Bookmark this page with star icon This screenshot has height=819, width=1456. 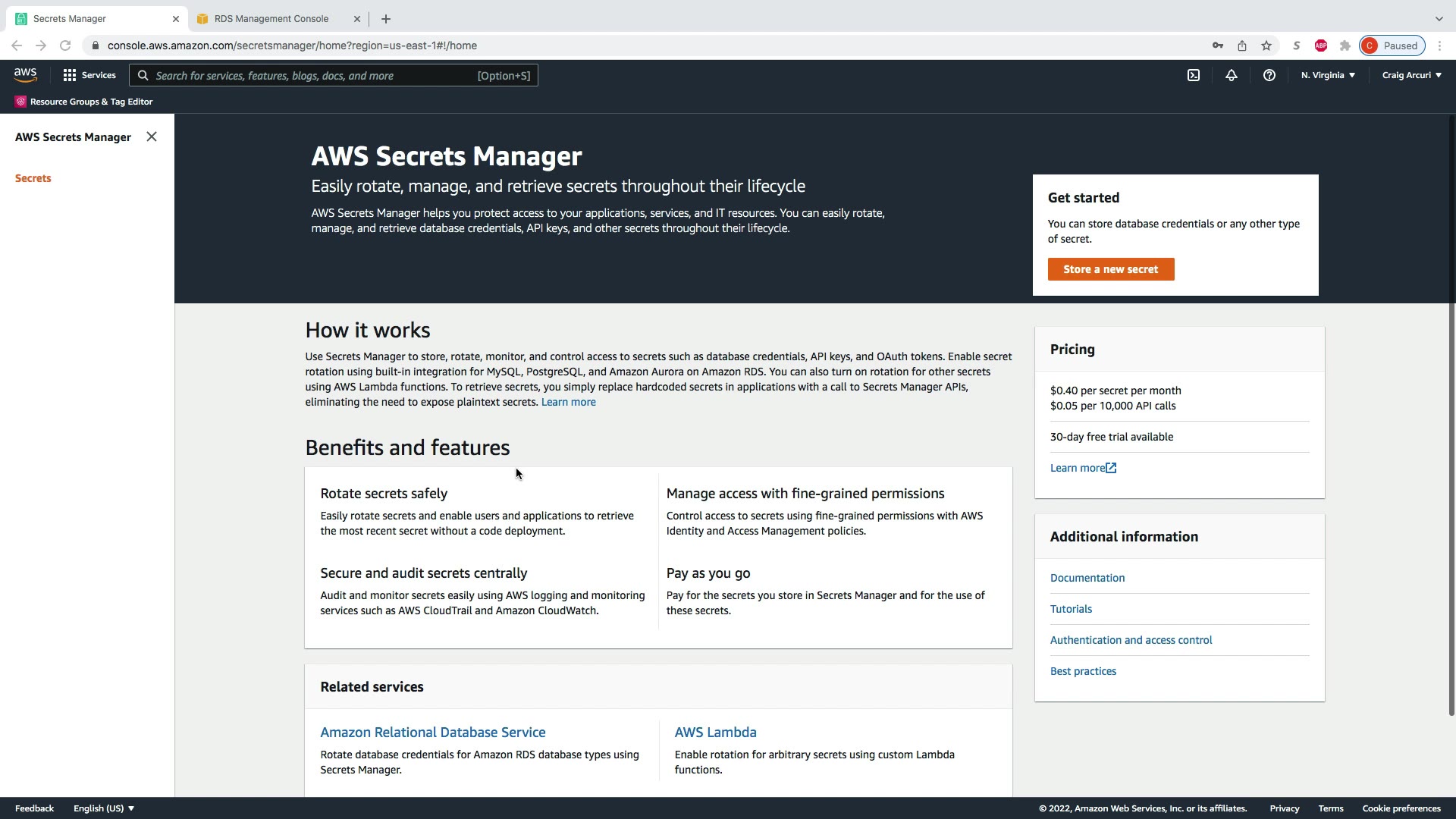pyautogui.click(x=1266, y=45)
